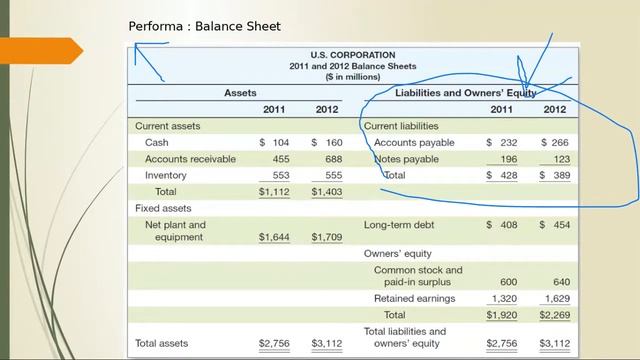Click Accounts payable value '$ 266'
This screenshot has height=360, width=640.
tap(555, 142)
